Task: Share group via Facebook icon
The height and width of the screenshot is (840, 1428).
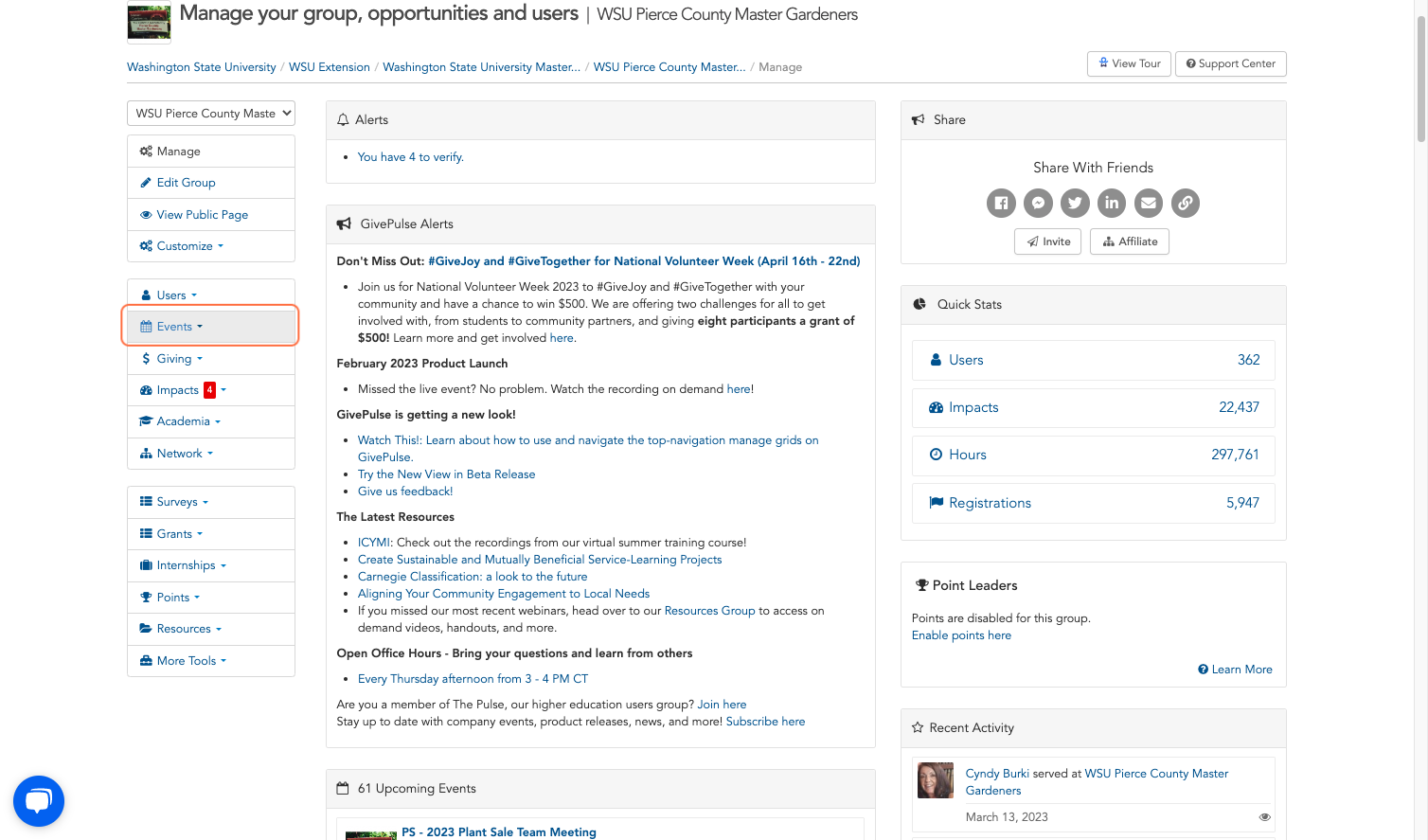Action: [x=1001, y=203]
